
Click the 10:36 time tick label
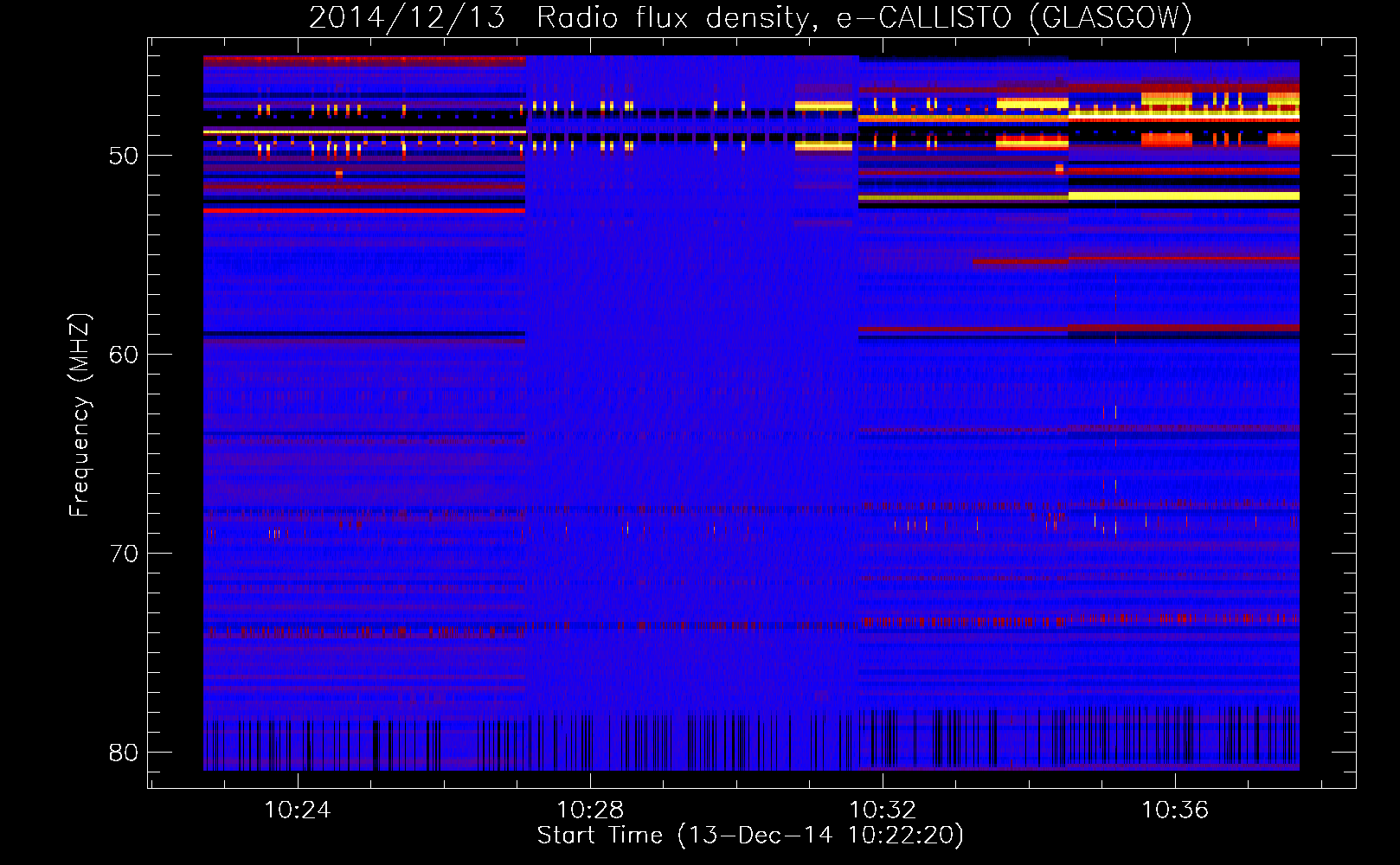(x=1175, y=811)
